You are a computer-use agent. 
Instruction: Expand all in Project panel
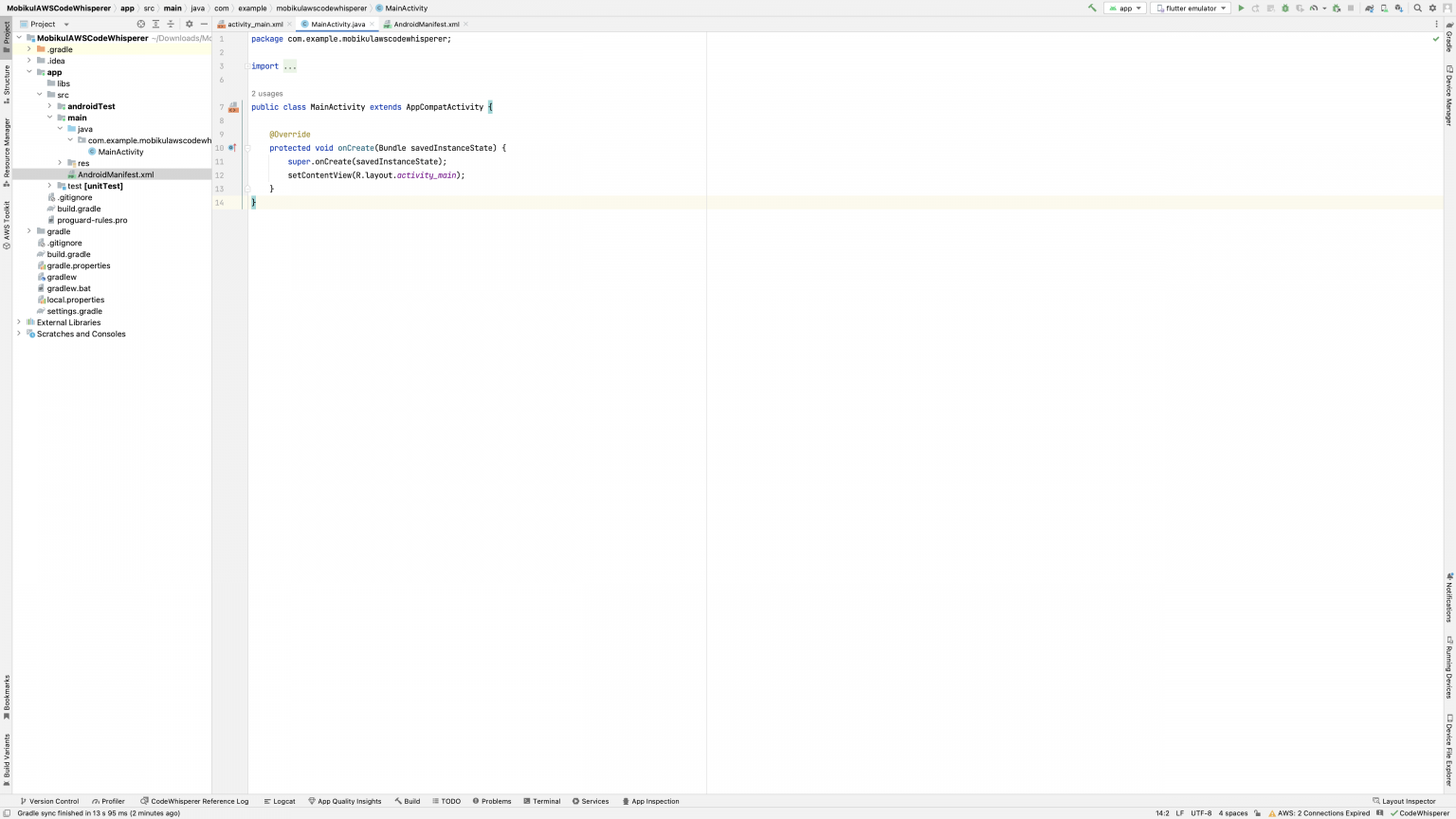click(x=155, y=24)
